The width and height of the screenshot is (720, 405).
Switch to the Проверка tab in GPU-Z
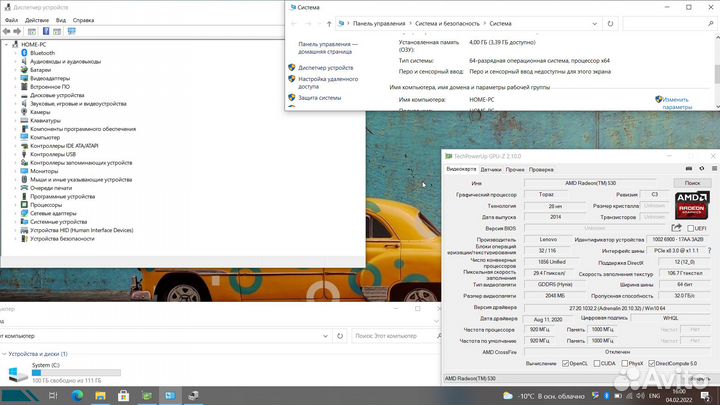[541, 169]
